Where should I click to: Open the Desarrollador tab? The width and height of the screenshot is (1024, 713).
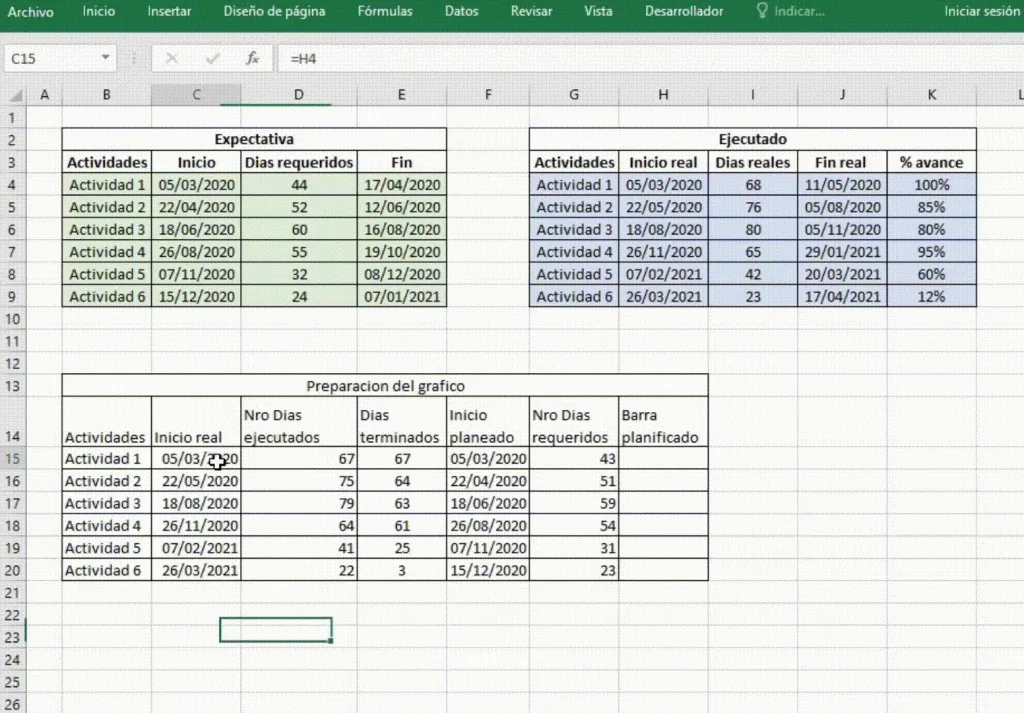[x=684, y=11]
